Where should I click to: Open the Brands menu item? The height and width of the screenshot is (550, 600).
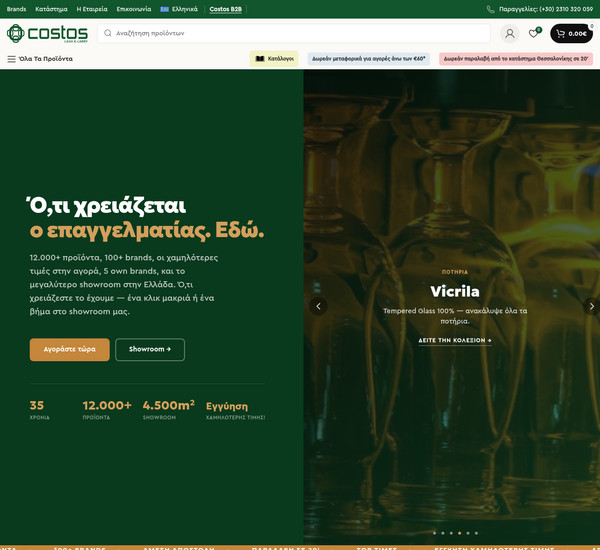16,9
